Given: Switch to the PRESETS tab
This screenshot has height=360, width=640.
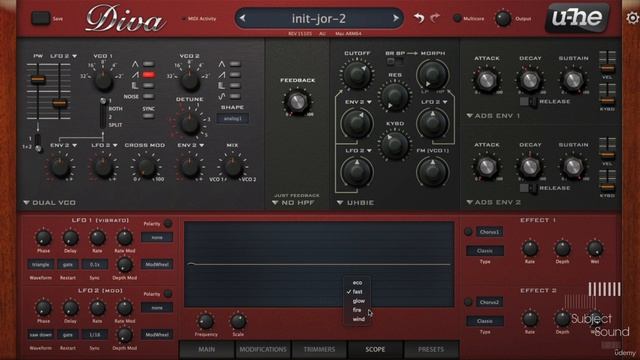Looking at the screenshot, I should 431,349.
